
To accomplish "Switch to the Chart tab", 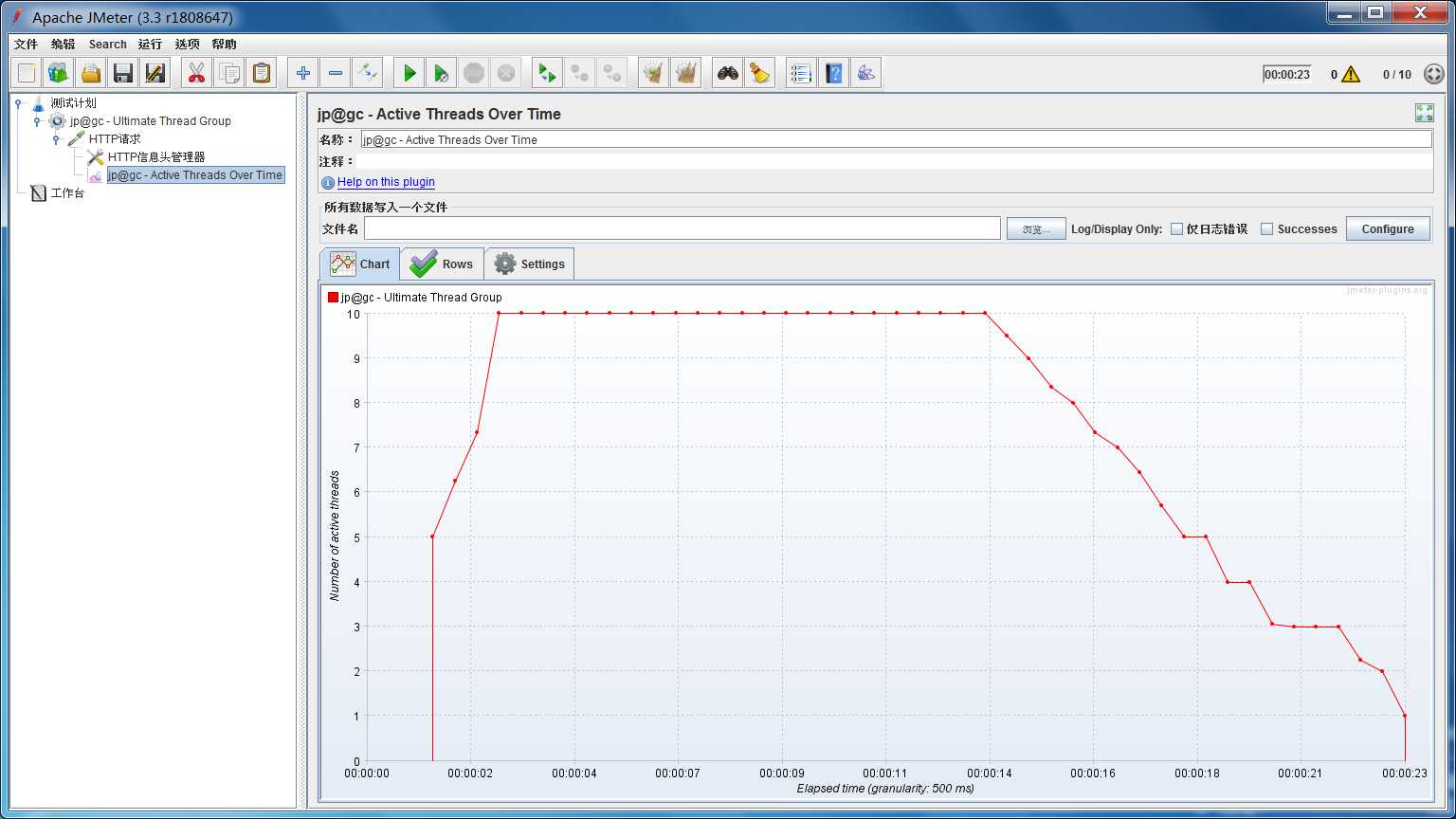I will click(x=360, y=264).
